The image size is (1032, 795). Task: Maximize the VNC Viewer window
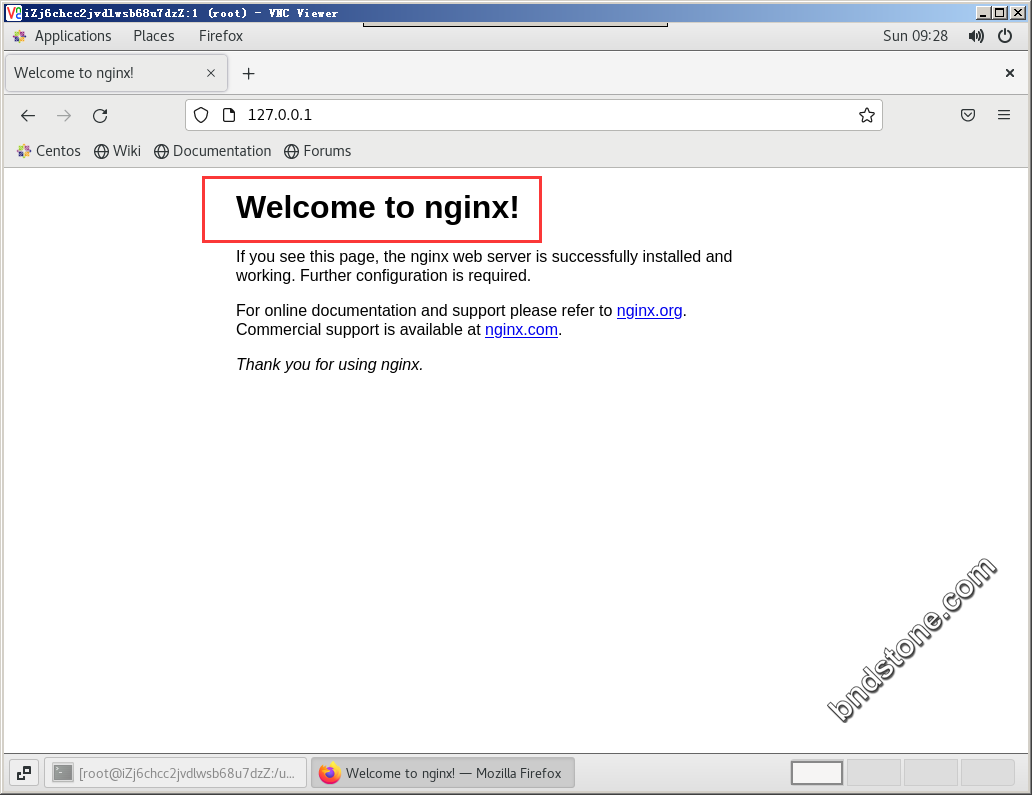click(x=1000, y=13)
